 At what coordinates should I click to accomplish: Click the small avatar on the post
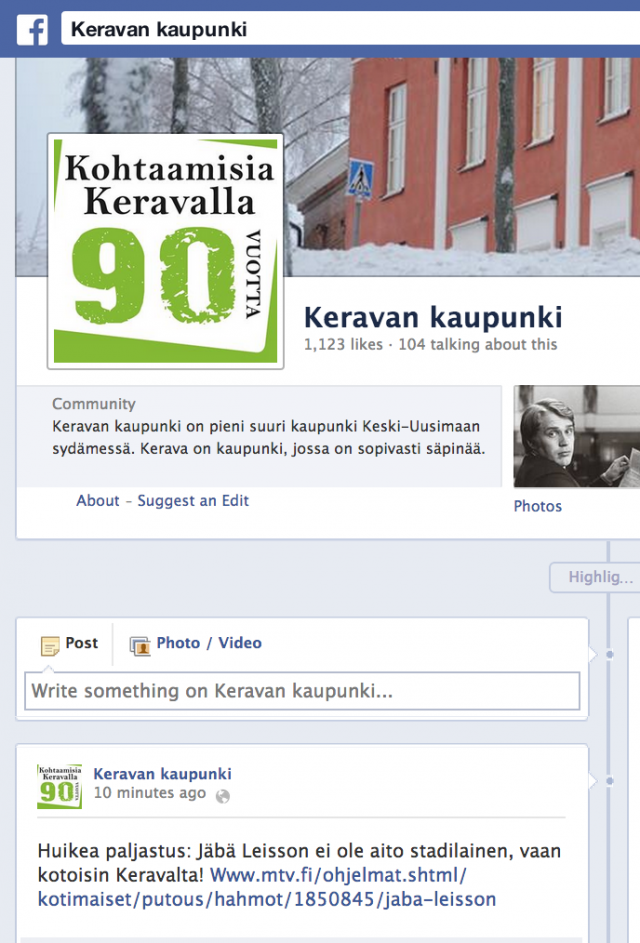click(60, 786)
